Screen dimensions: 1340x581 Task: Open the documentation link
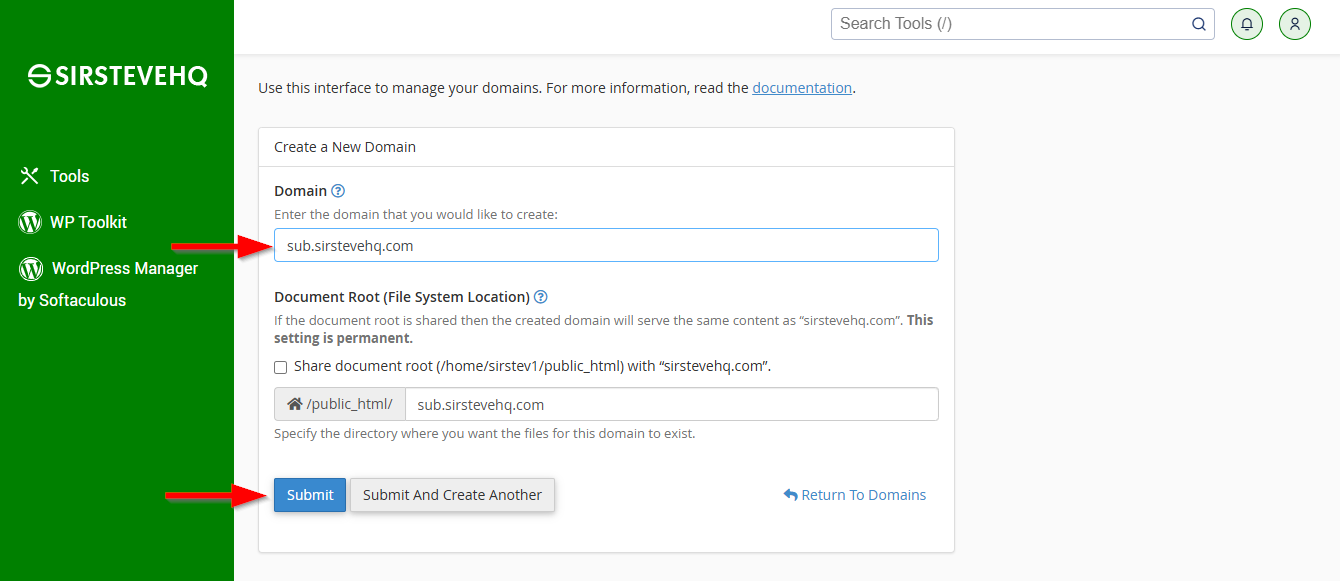(802, 88)
